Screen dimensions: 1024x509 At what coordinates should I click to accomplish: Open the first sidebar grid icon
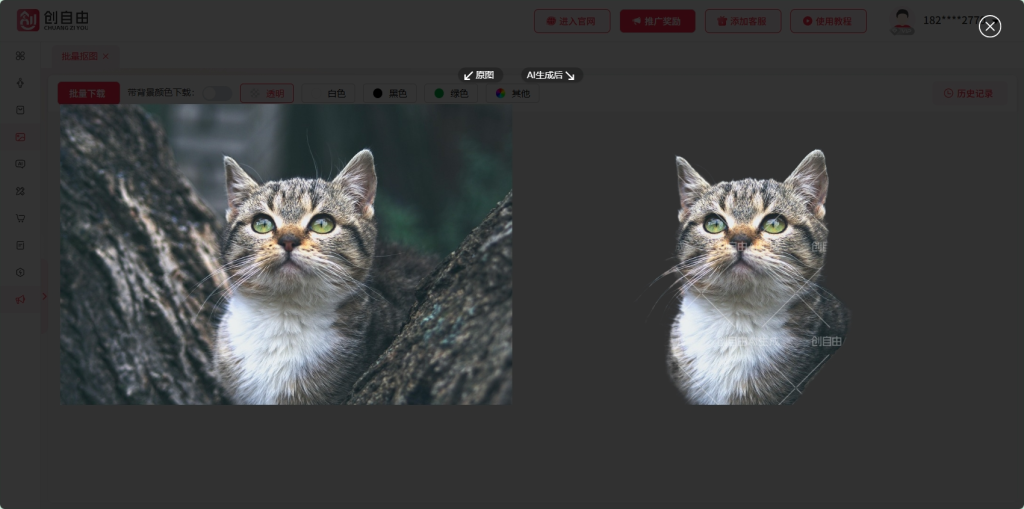coord(20,56)
